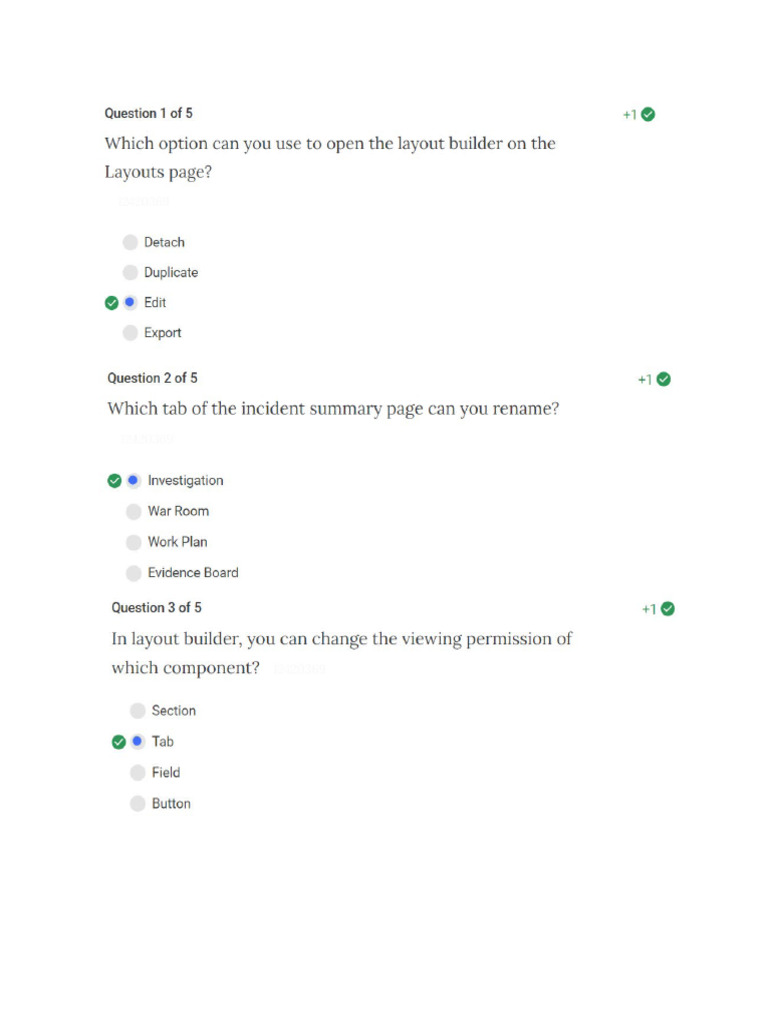Click the green checkmark beside Question 3 score
This screenshot has height=1024, width=768.
(x=667, y=609)
